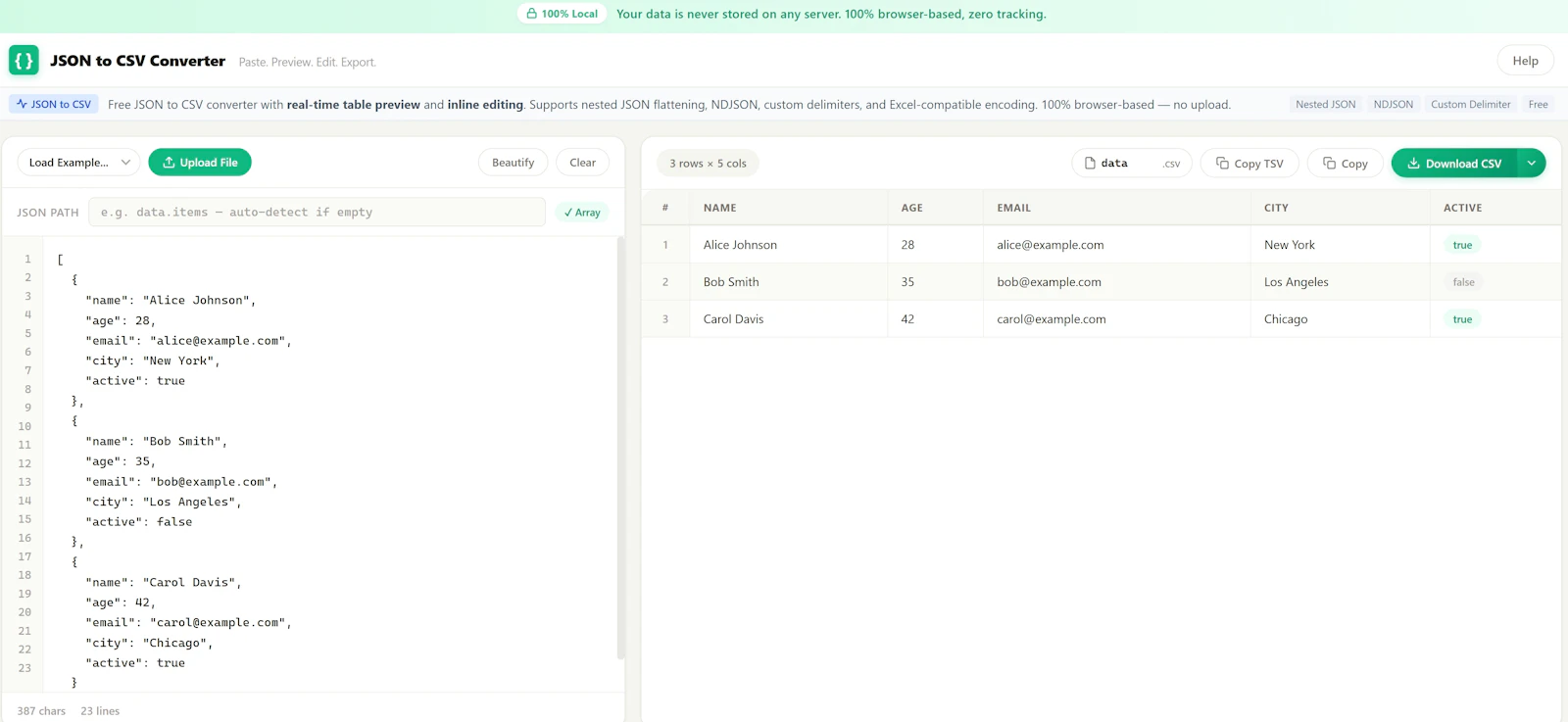Click the CITY column header
Viewport: 1568px width, 722px height.
point(1340,208)
